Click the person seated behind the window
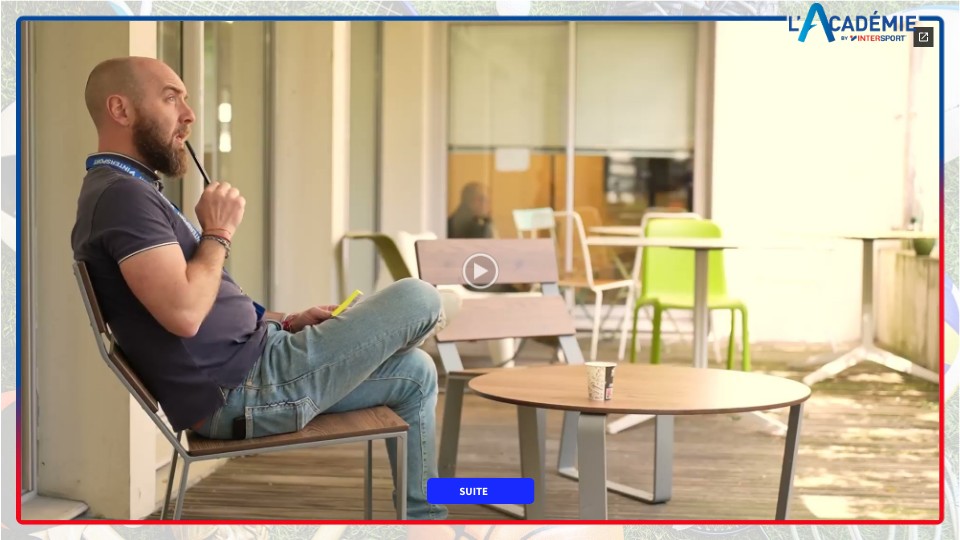This screenshot has width=960, height=540. point(470,211)
